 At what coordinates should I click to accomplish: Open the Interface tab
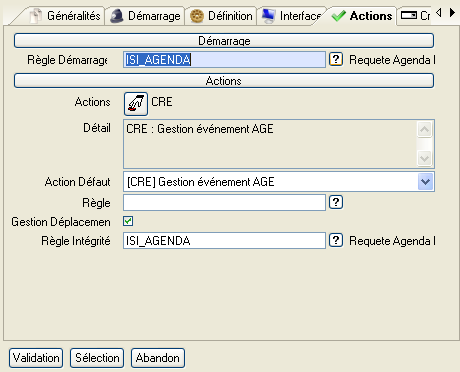291,16
